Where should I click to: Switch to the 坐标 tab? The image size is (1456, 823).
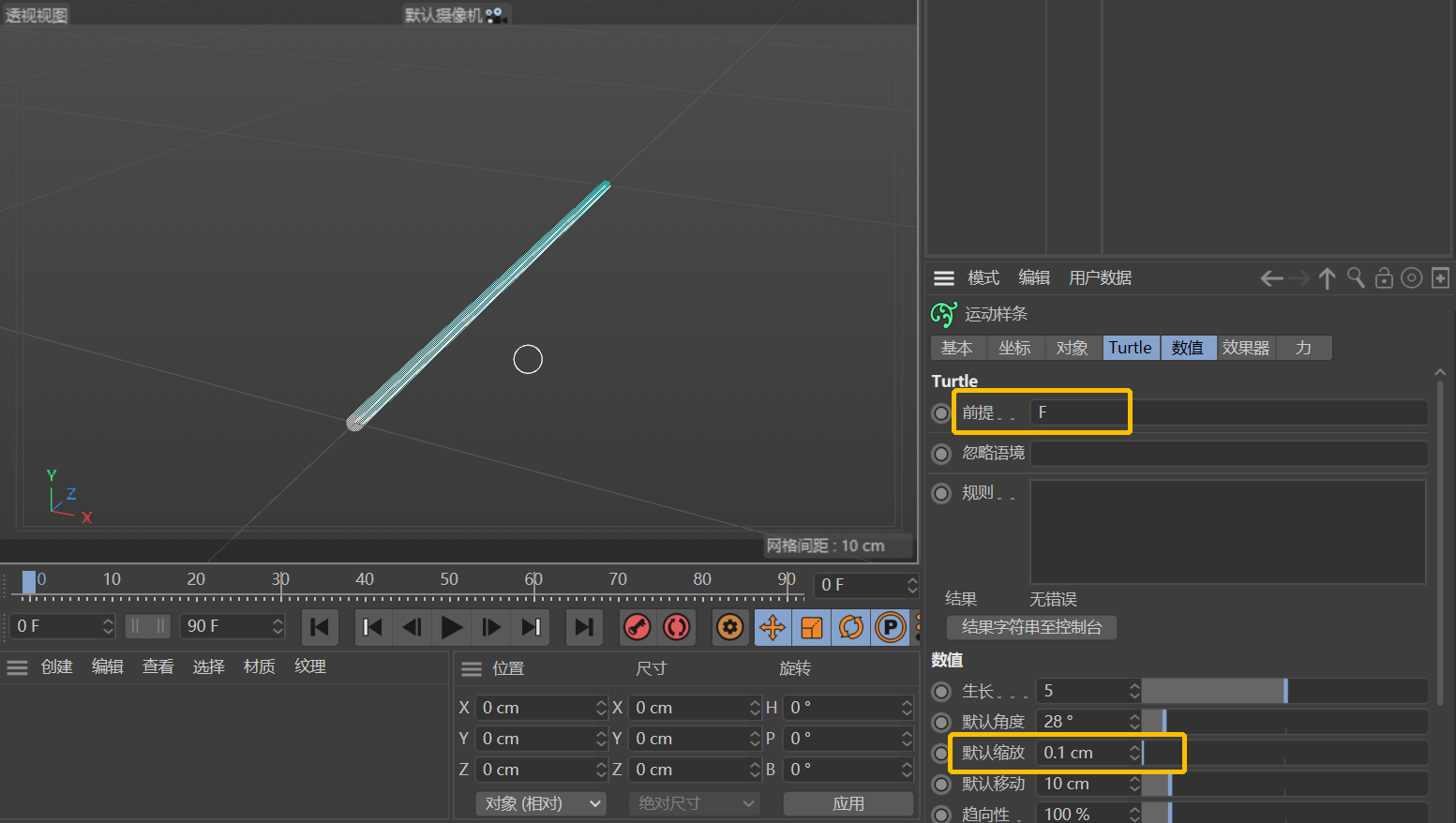point(1014,348)
